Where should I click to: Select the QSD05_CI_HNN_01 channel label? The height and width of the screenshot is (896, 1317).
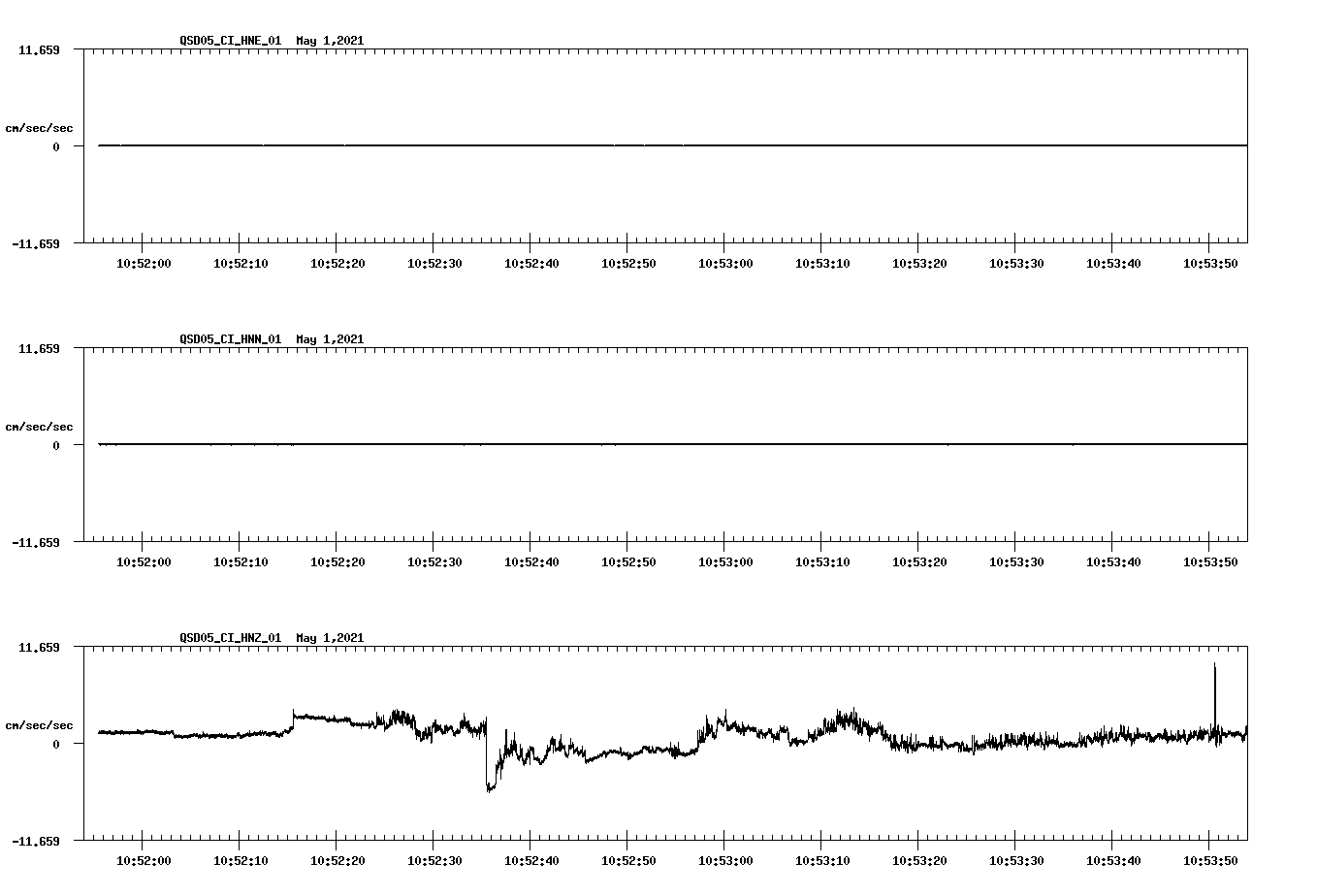point(230,339)
